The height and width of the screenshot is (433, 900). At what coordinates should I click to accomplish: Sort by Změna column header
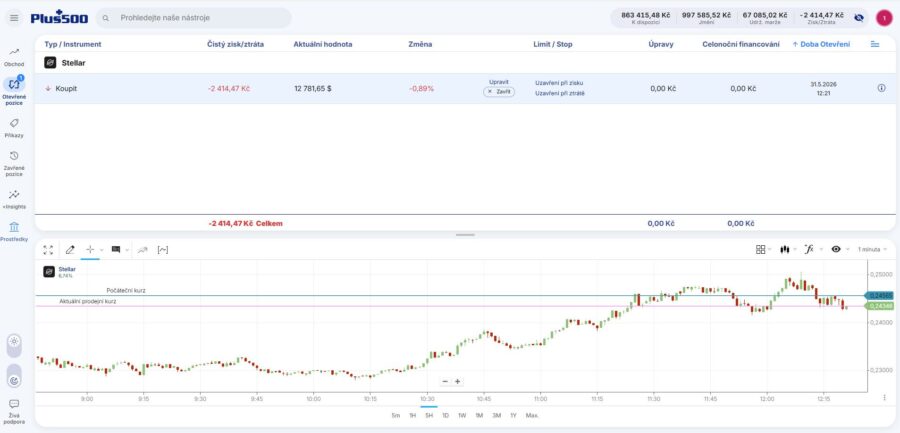pos(420,44)
